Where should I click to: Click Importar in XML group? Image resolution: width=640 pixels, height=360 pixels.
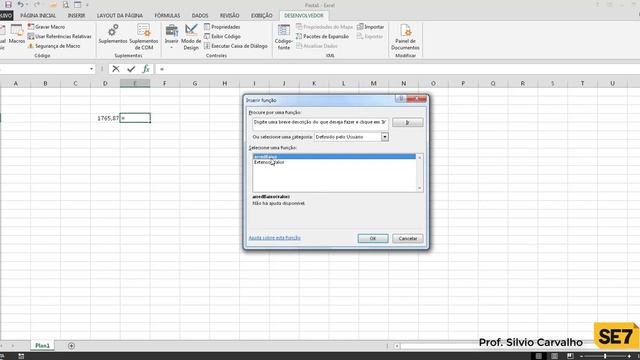pos(370,27)
